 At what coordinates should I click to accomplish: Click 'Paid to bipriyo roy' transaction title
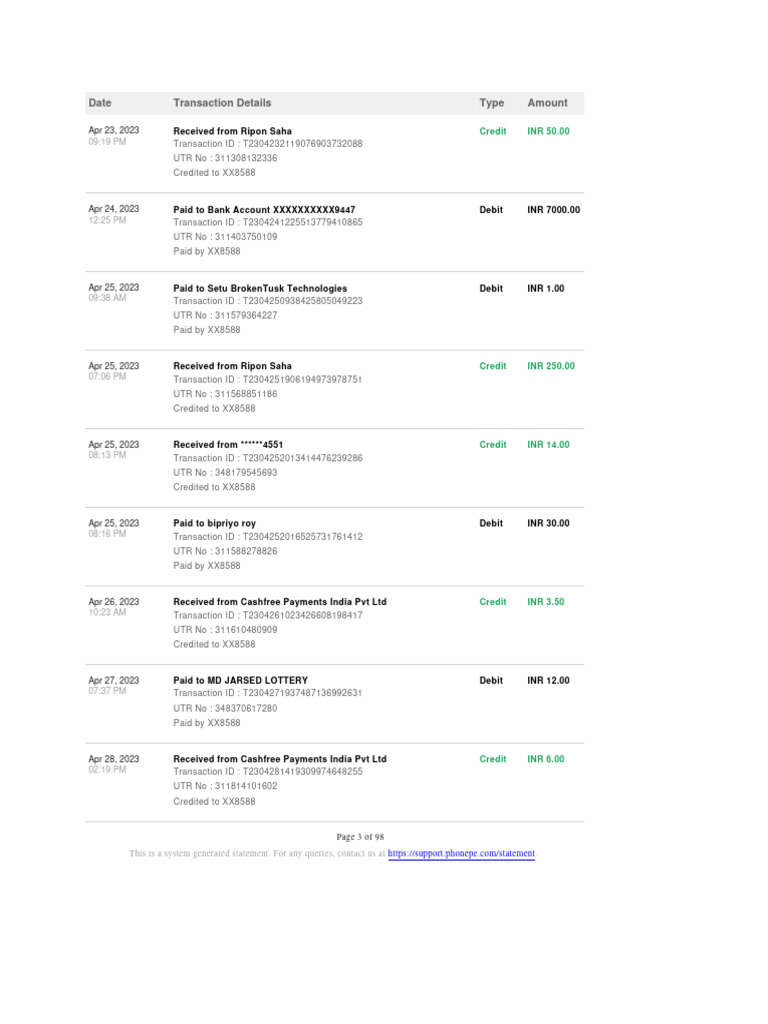point(214,523)
